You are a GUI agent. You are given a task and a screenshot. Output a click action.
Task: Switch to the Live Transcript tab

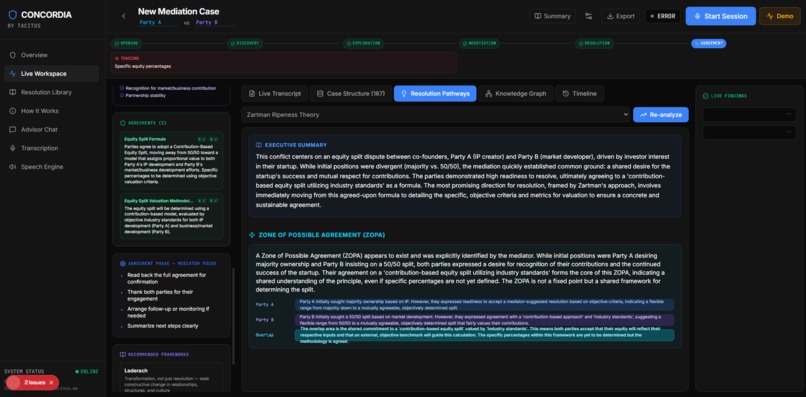coord(274,94)
